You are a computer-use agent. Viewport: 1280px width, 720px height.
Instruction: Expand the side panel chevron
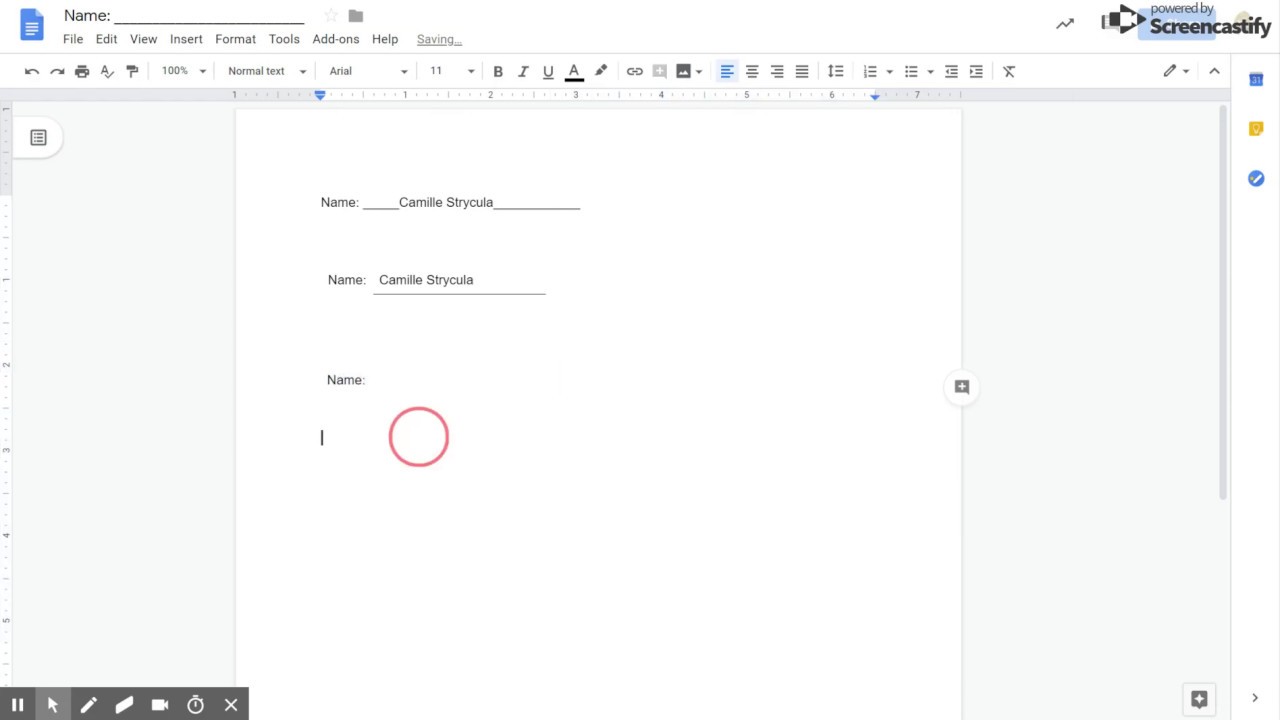point(1255,698)
